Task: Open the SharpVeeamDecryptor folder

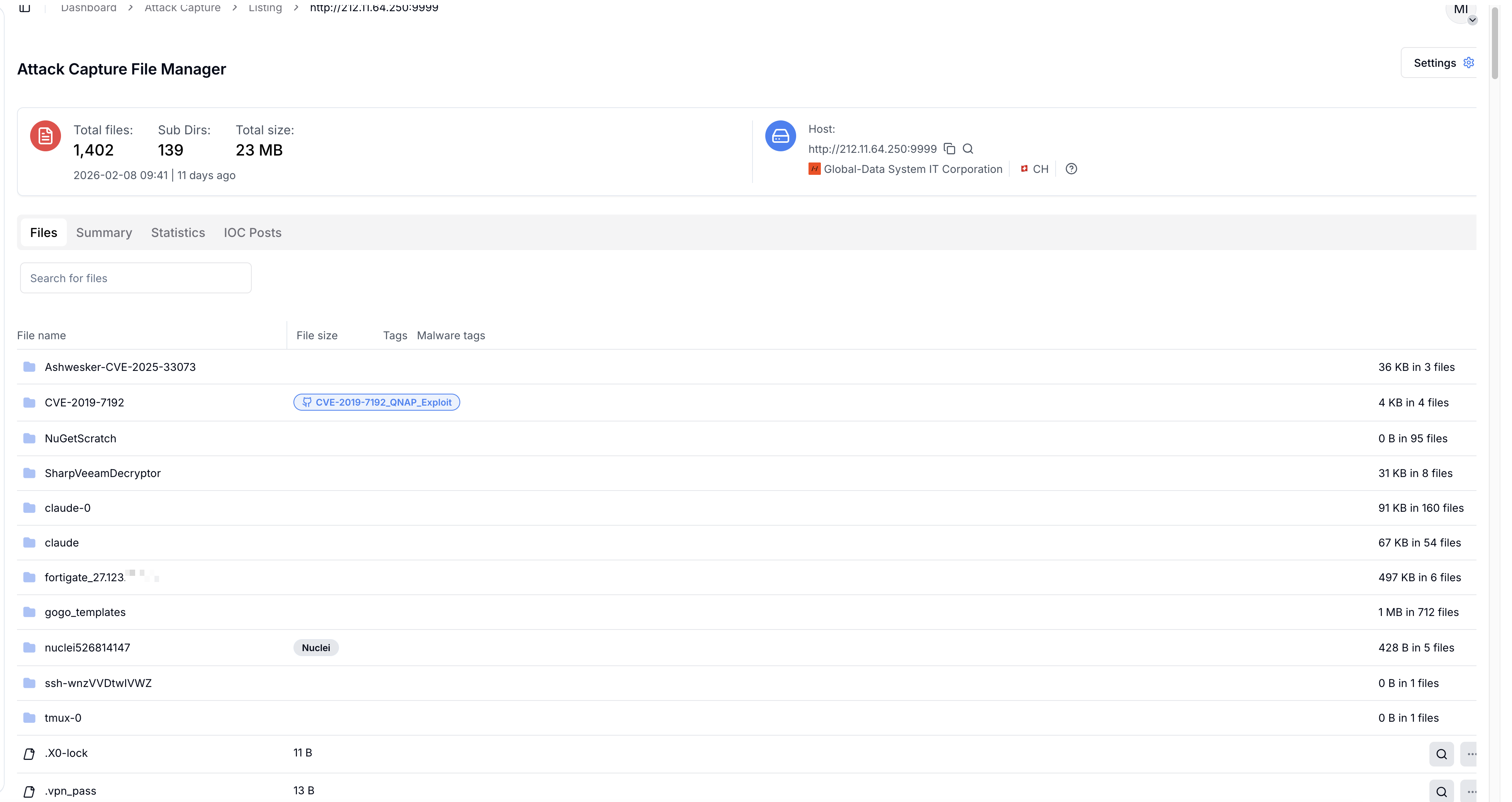Action: click(102, 474)
